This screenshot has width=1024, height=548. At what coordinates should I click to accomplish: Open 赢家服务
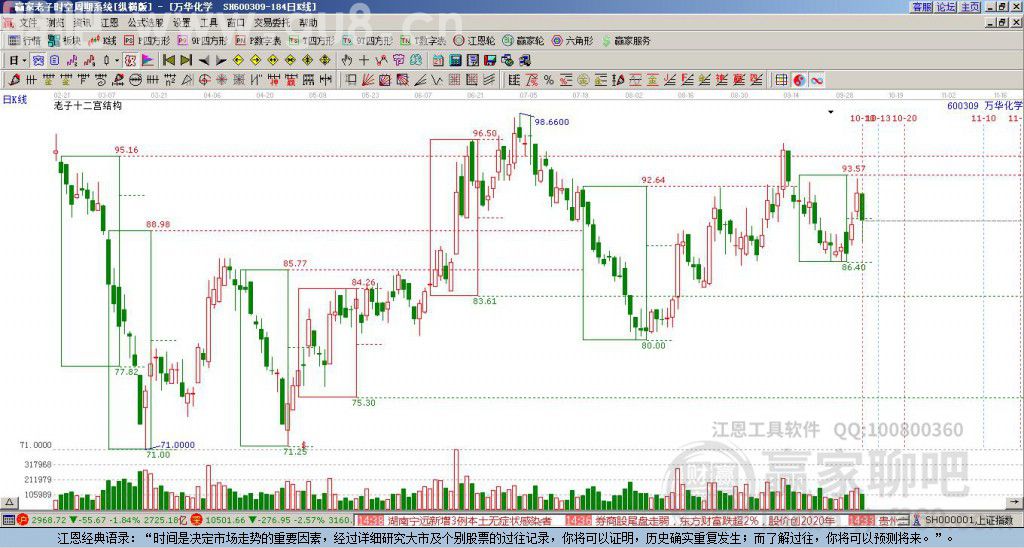click(x=626, y=41)
